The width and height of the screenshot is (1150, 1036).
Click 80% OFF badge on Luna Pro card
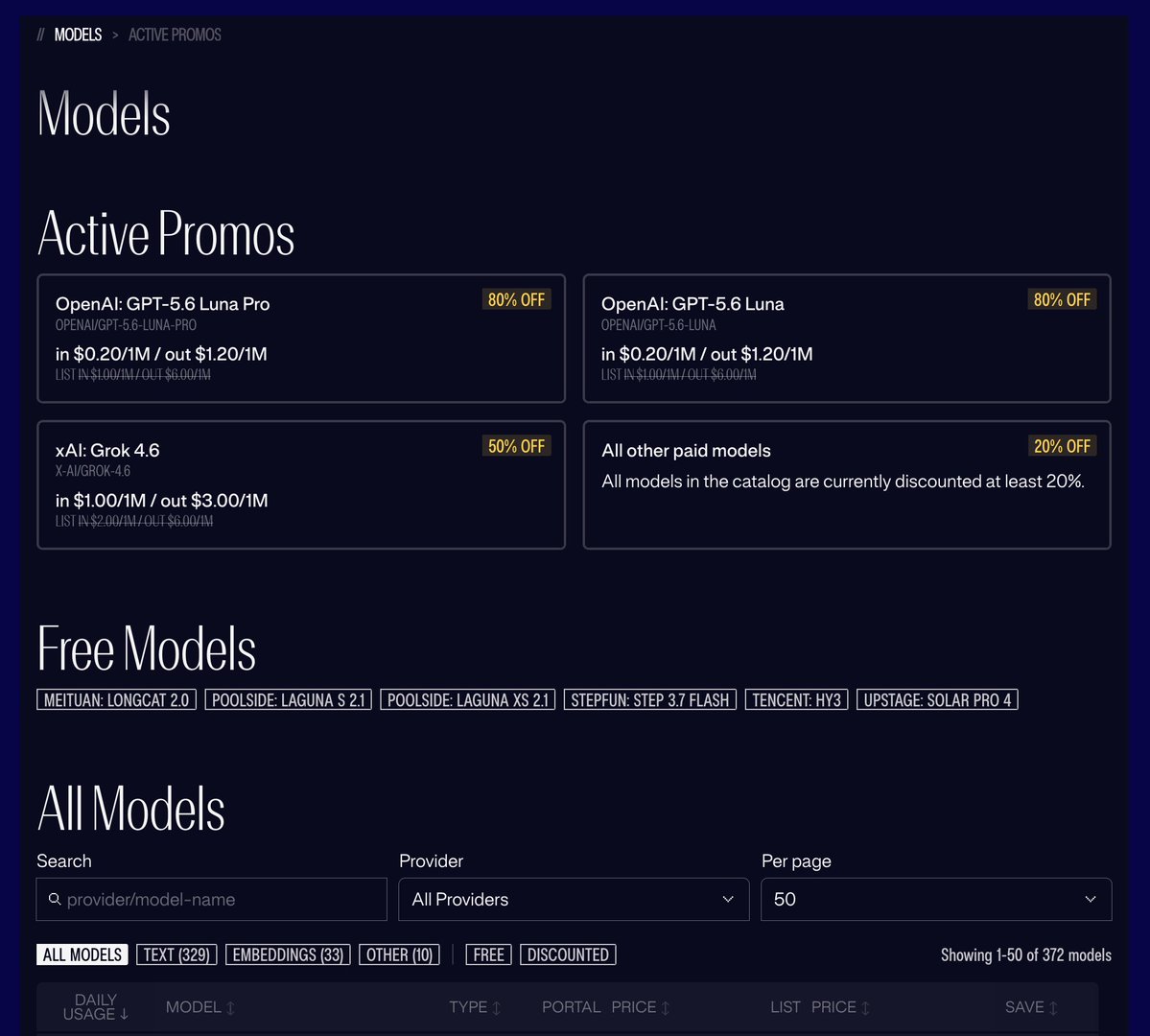click(516, 299)
